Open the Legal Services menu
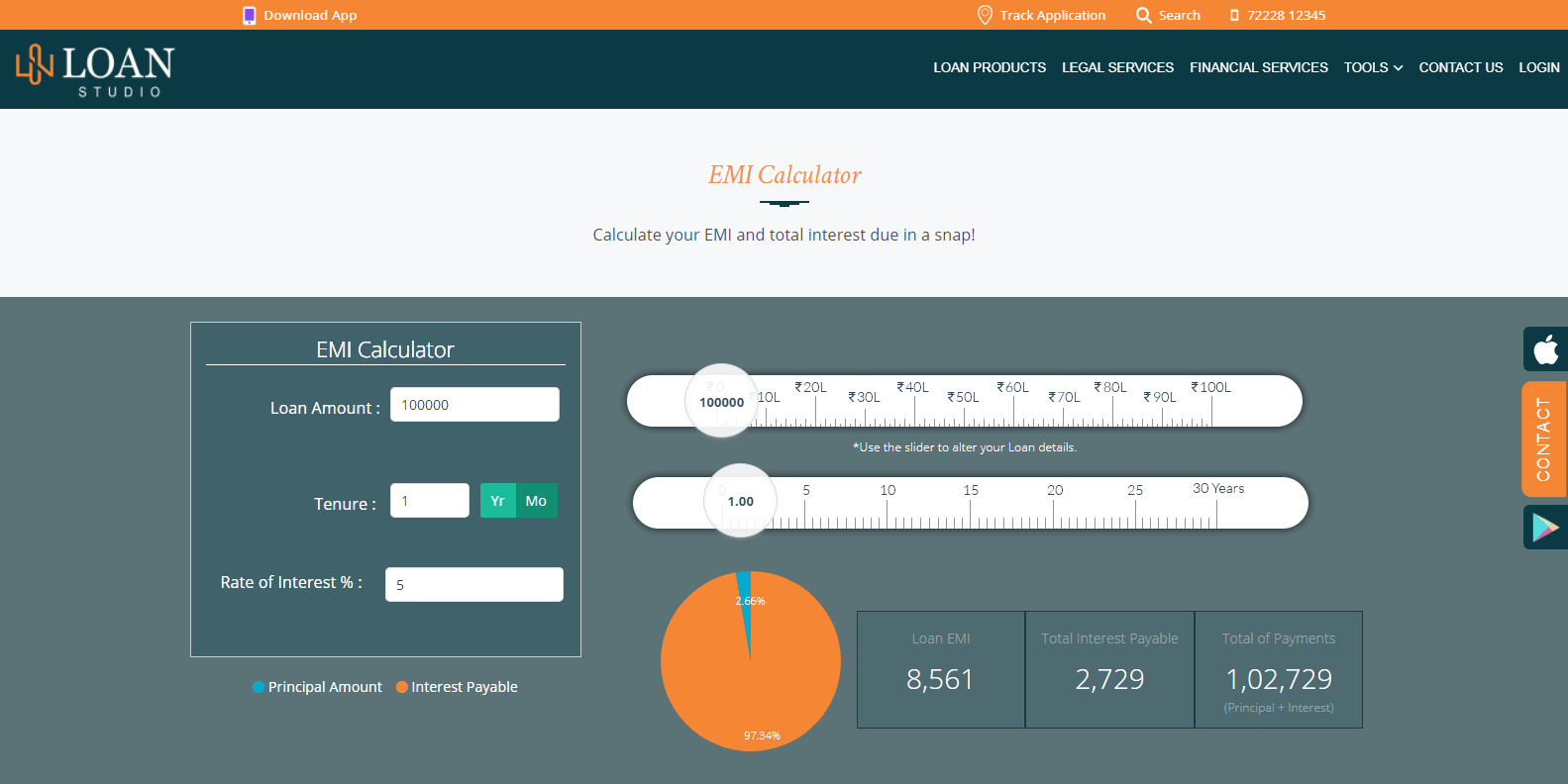This screenshot has height=784, width=1568. point(1117,67)
